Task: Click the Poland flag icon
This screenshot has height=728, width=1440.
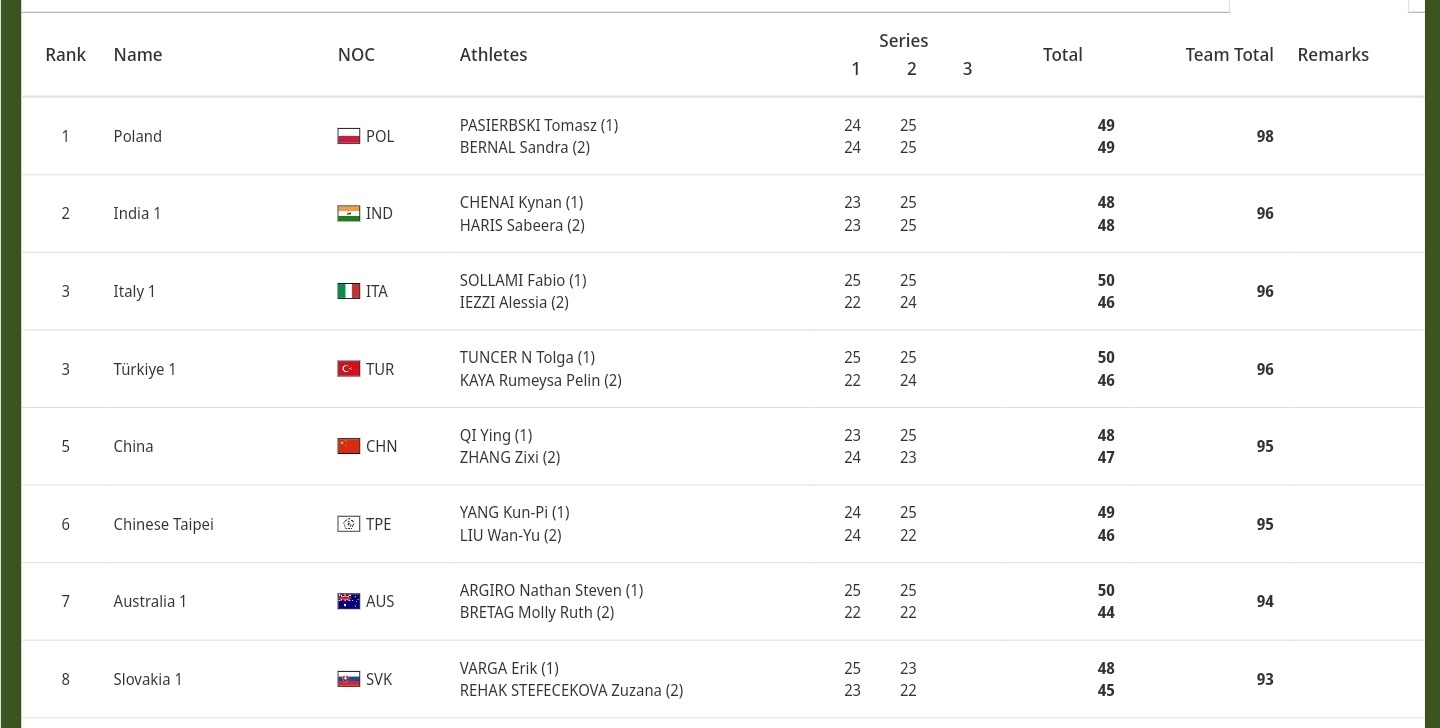Action: point(348,136)
